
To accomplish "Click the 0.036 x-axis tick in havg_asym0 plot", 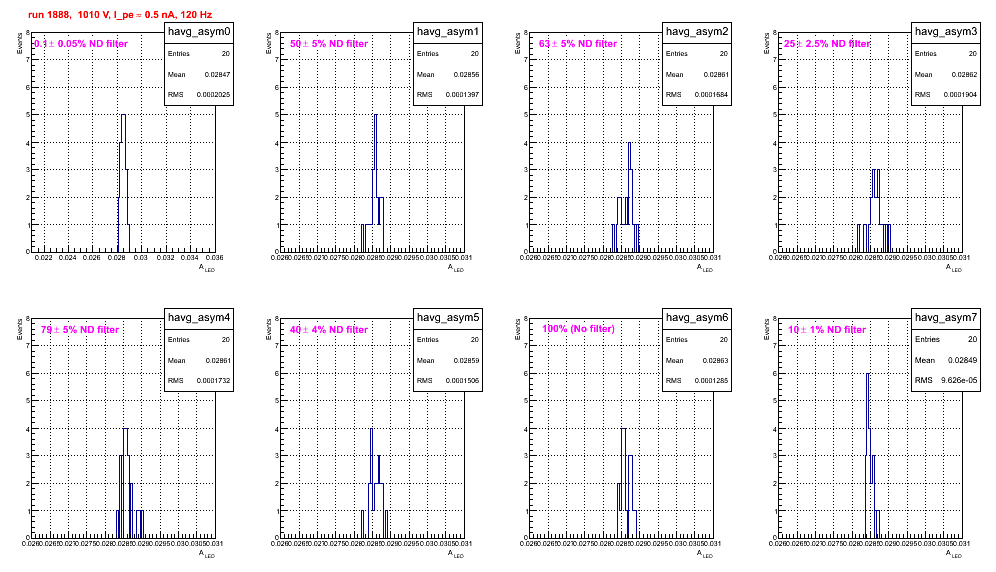I will (214, 258).
